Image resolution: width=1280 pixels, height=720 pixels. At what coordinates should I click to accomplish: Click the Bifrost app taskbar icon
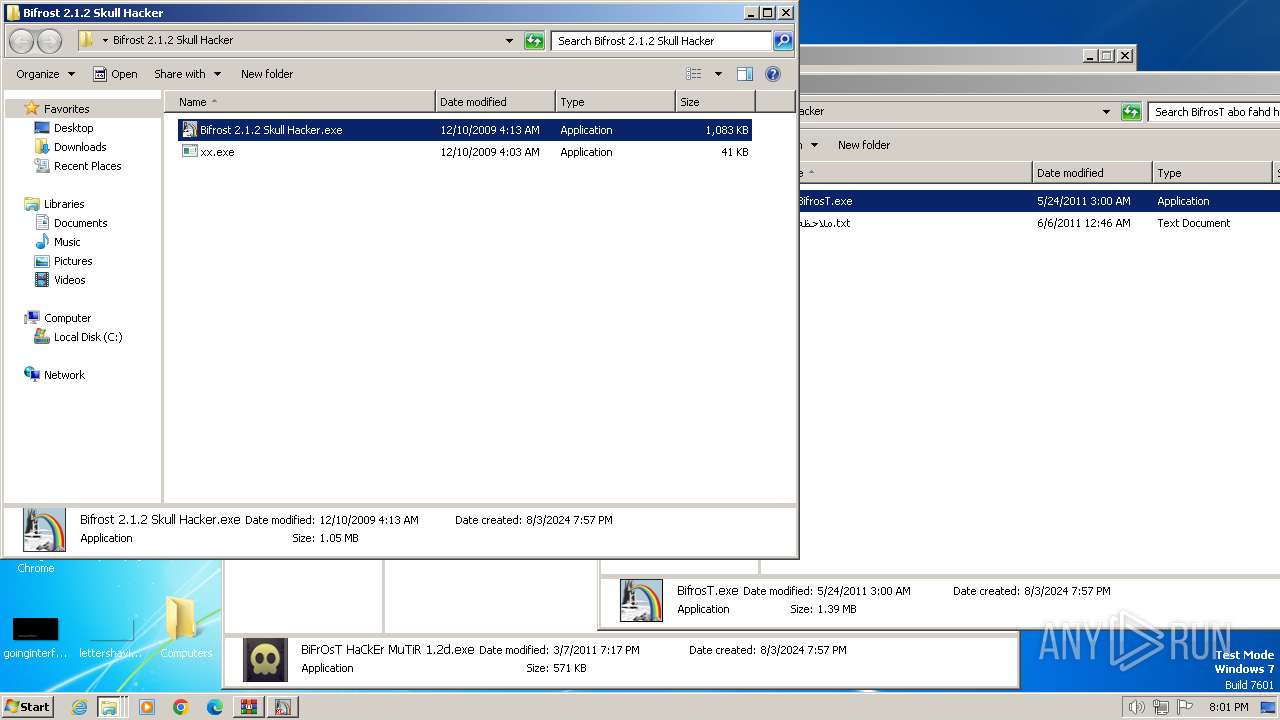click(283, 707)
